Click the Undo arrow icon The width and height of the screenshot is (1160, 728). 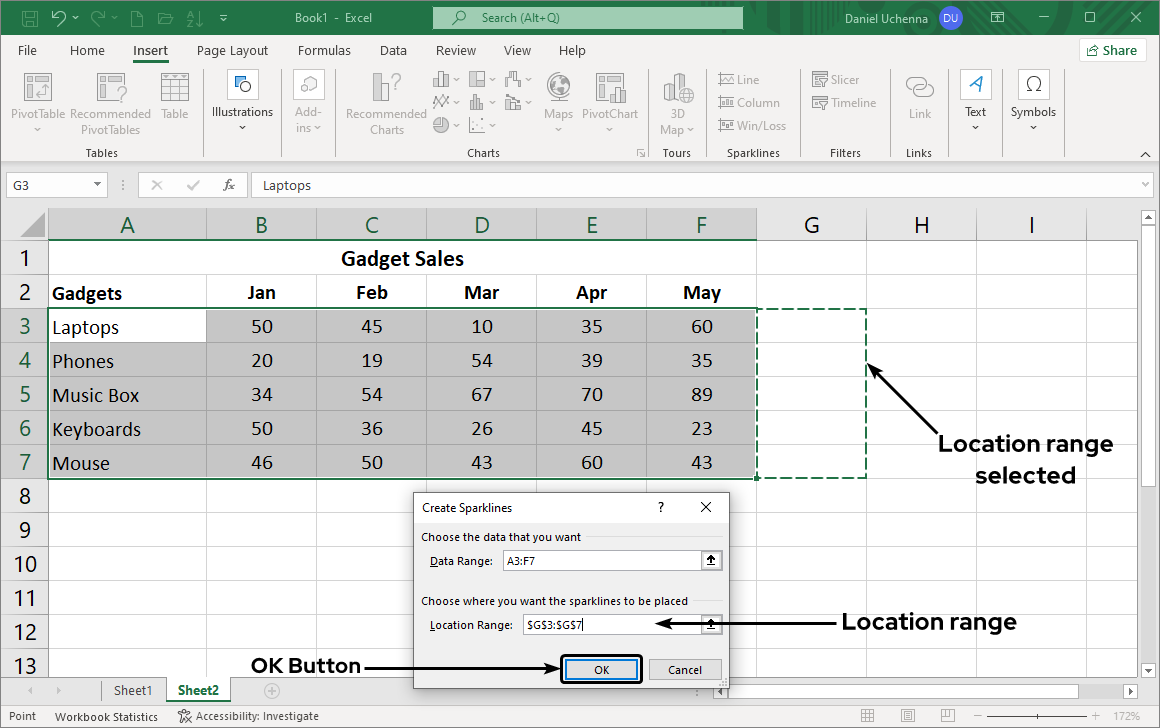[x=59, y=18]
